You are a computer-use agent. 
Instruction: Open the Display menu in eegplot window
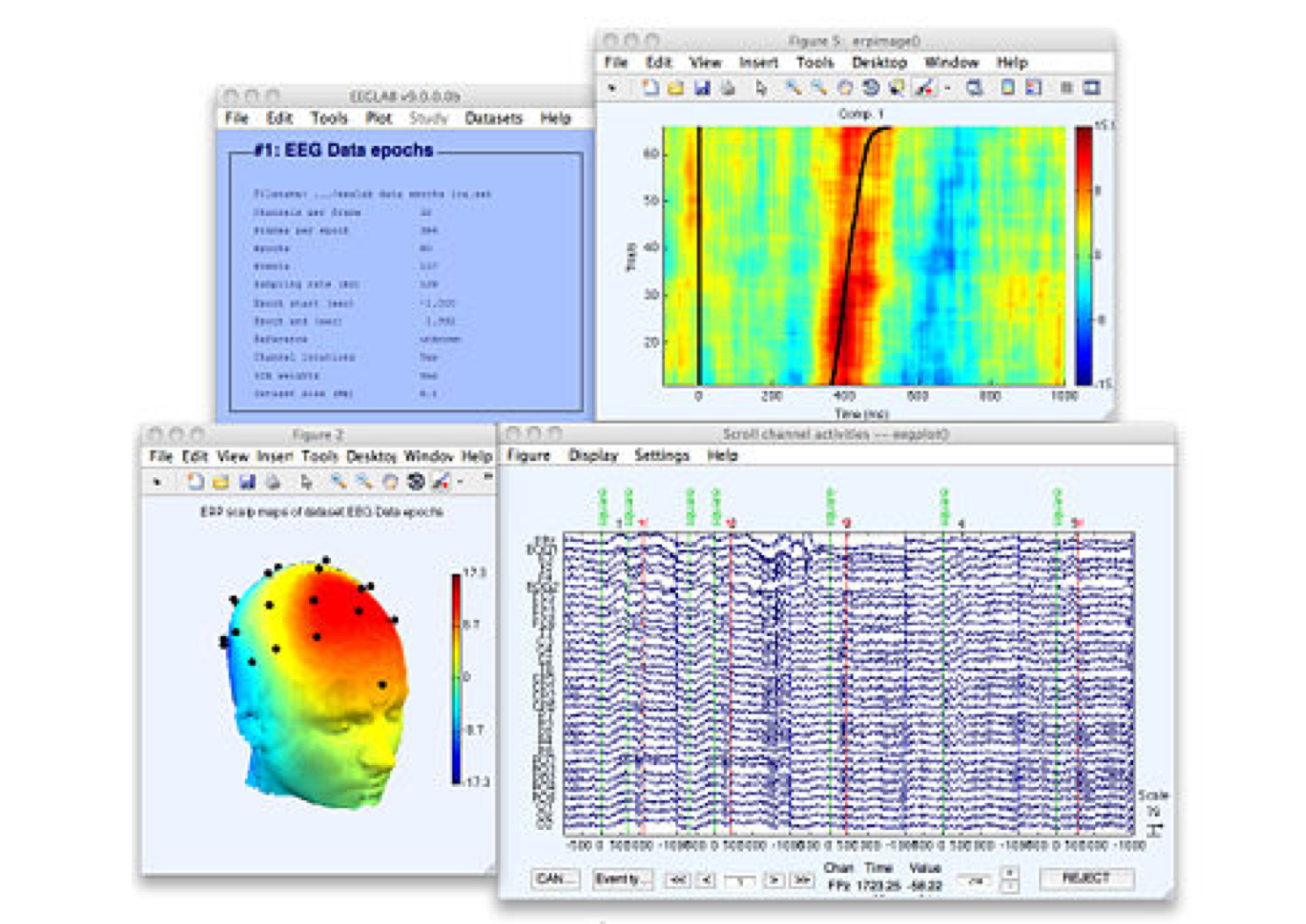593,455
